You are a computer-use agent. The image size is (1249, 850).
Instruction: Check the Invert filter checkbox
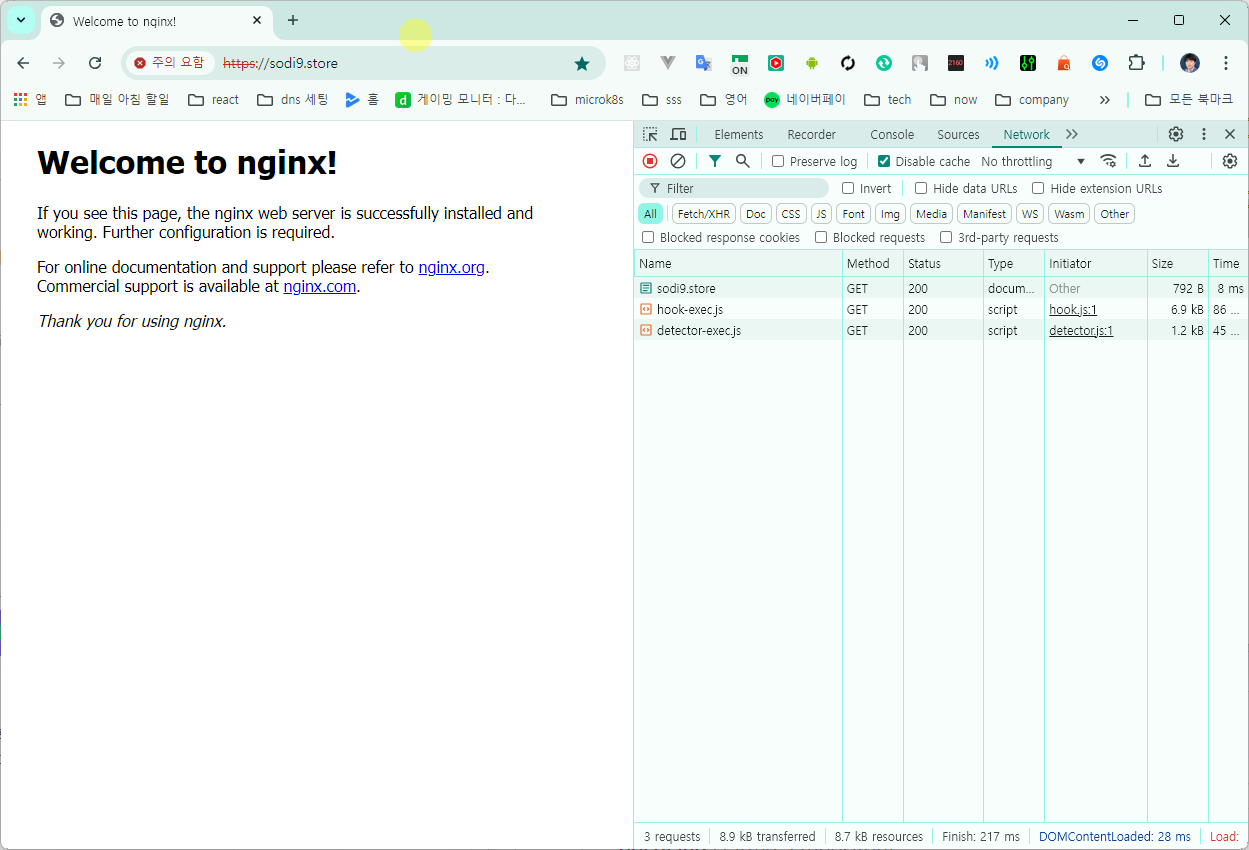point(848,188)
